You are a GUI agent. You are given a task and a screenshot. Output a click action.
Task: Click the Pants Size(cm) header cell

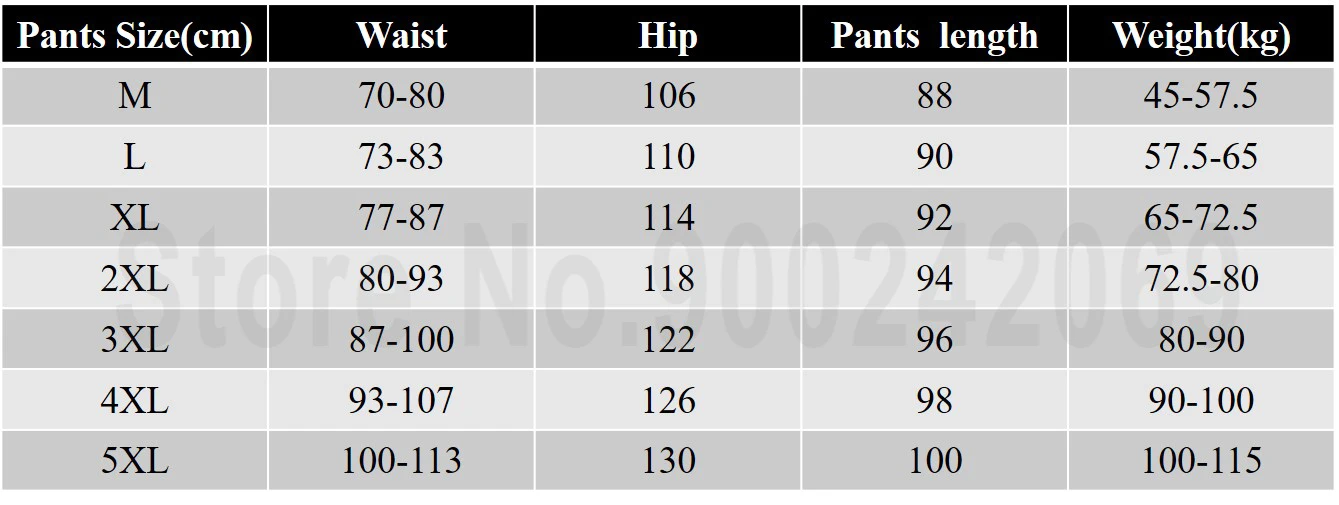[x=134, y=36]
